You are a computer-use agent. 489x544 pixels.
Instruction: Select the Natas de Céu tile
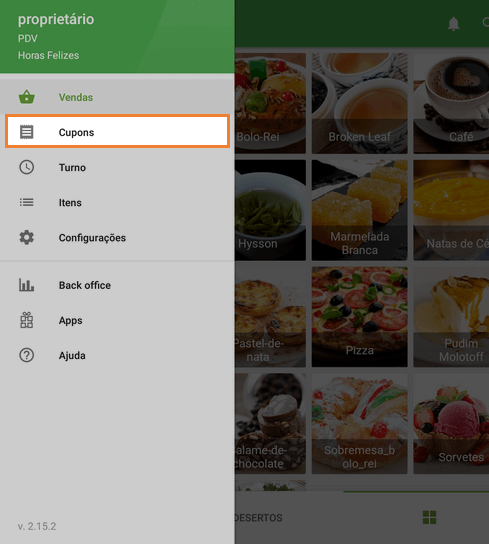coord(451,210)
